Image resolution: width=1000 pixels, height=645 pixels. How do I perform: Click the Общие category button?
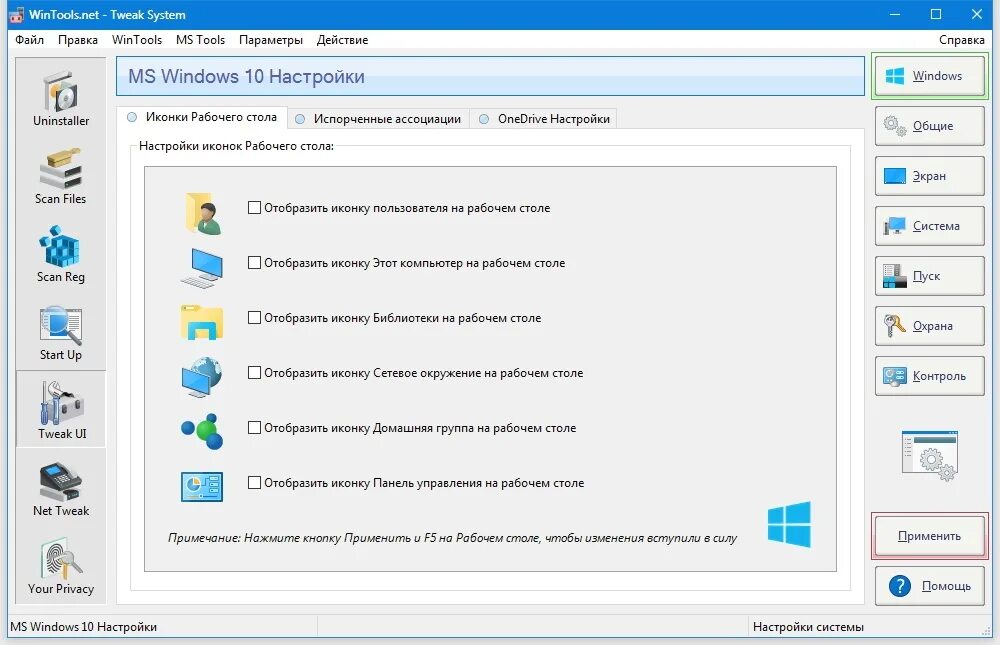929,126
